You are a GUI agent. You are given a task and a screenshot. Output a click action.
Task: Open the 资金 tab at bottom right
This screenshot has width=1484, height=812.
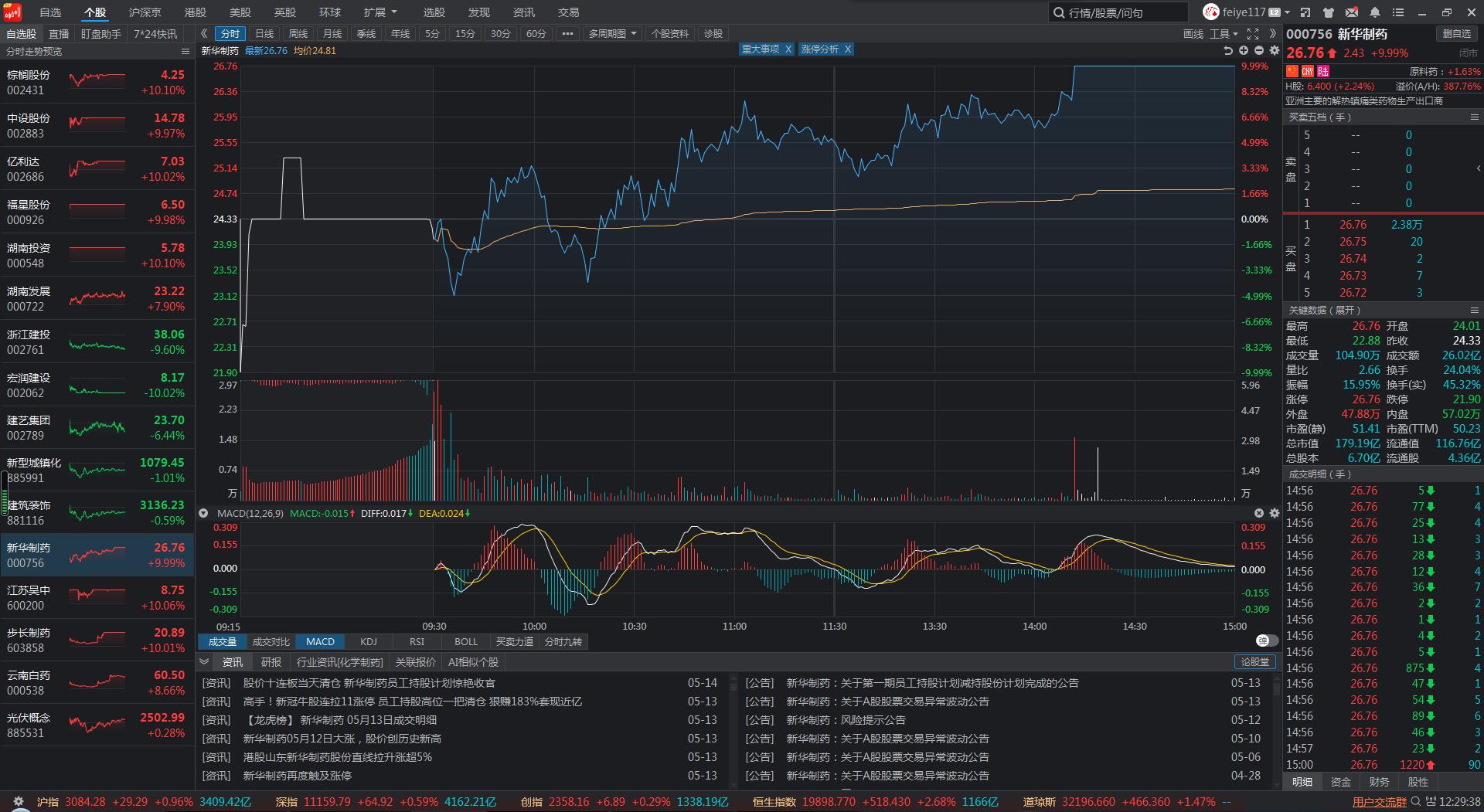coord(1341,782)
